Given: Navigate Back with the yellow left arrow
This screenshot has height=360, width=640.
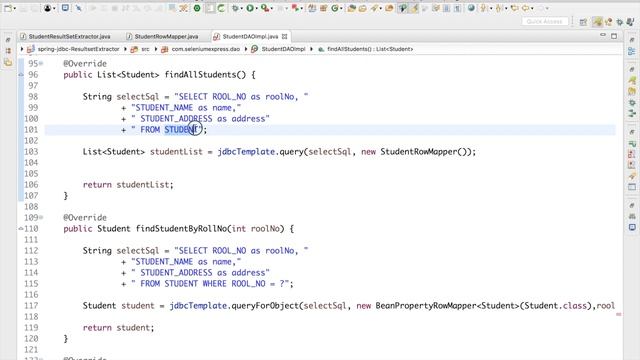Looking at the screenshot, I should point(525,8).
